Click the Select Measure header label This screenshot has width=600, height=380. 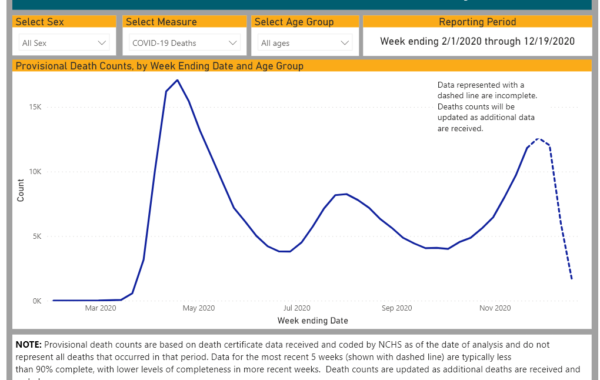coord(161,22)
